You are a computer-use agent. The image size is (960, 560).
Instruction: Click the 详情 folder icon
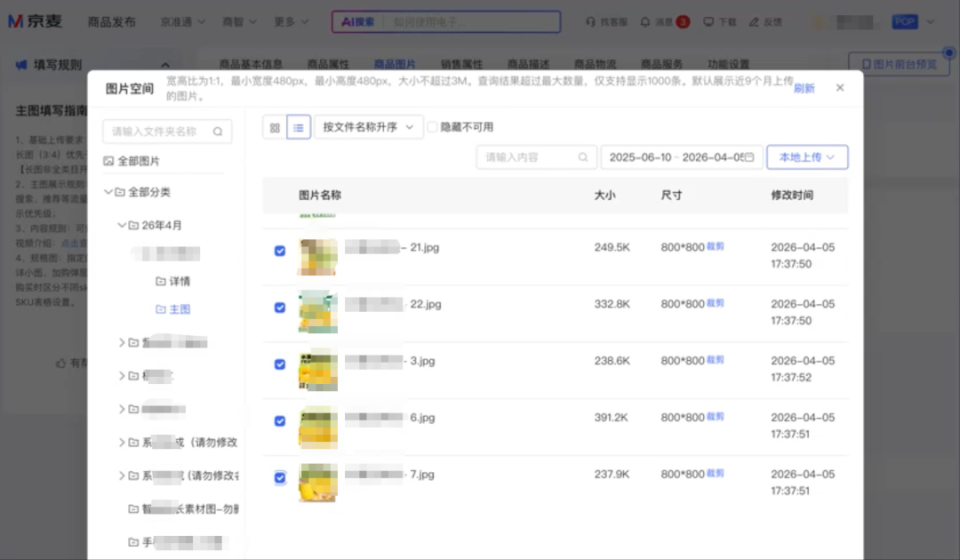click(160, 281)
